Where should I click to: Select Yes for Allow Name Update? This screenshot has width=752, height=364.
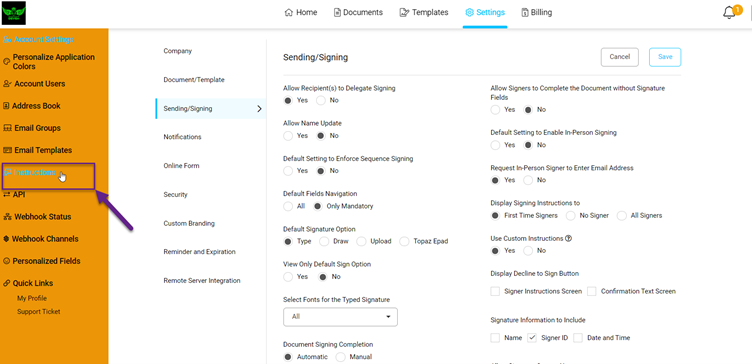[288, 136]
